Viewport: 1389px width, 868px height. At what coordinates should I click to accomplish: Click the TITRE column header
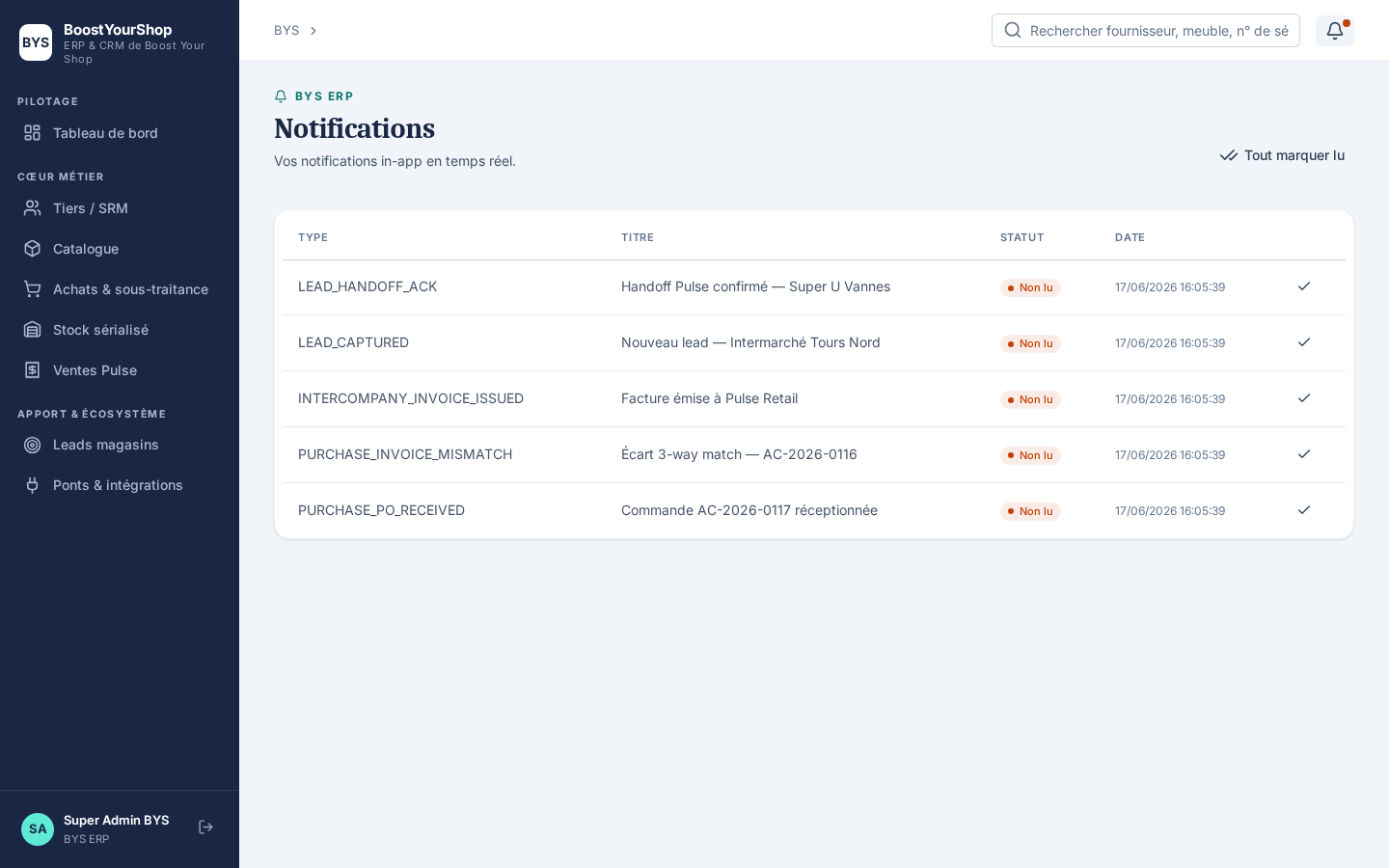click(x=638, y=237)
